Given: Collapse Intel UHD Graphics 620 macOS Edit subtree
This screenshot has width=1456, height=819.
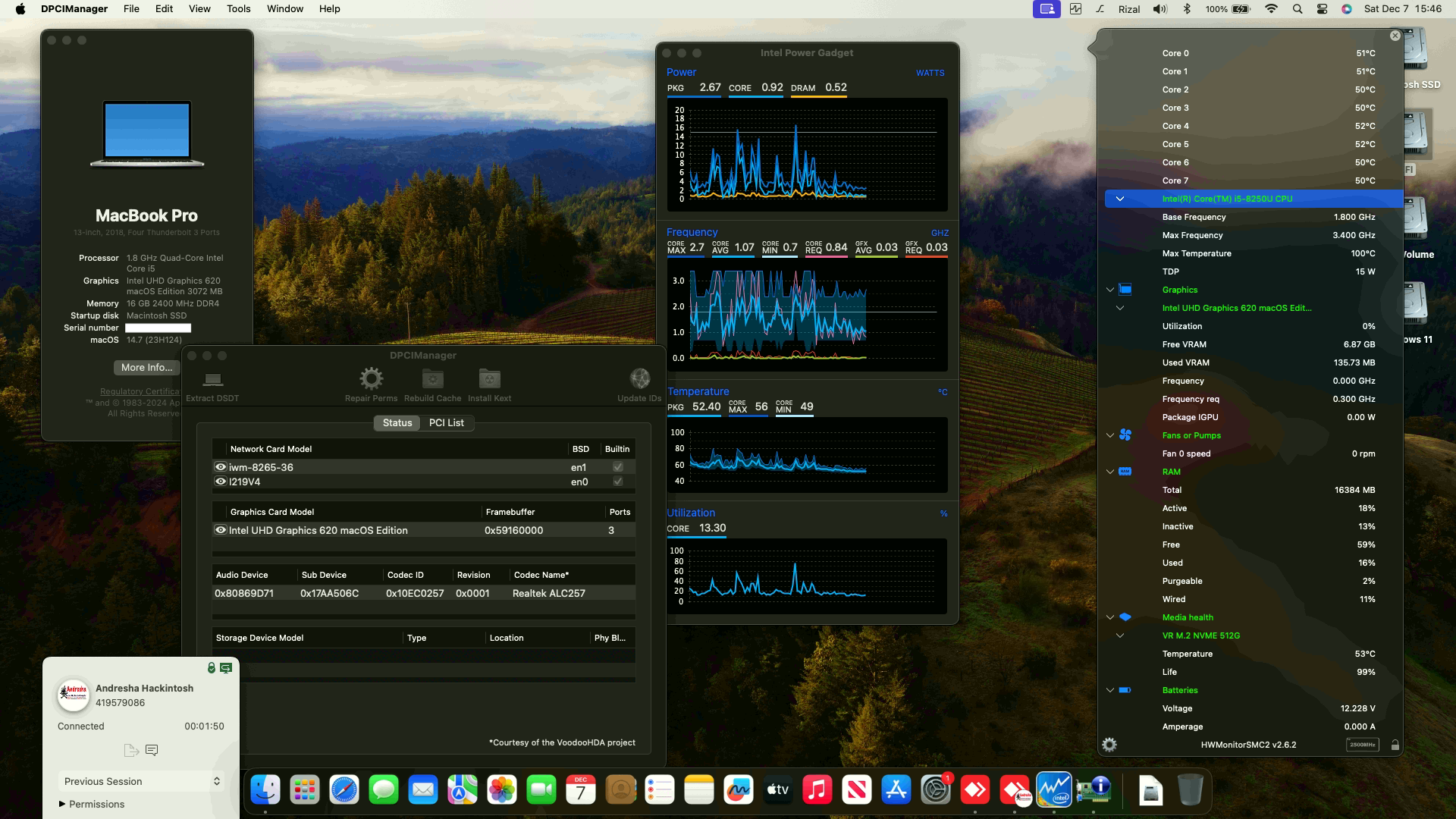Looking at the screenshot, I should (1119, 308).
